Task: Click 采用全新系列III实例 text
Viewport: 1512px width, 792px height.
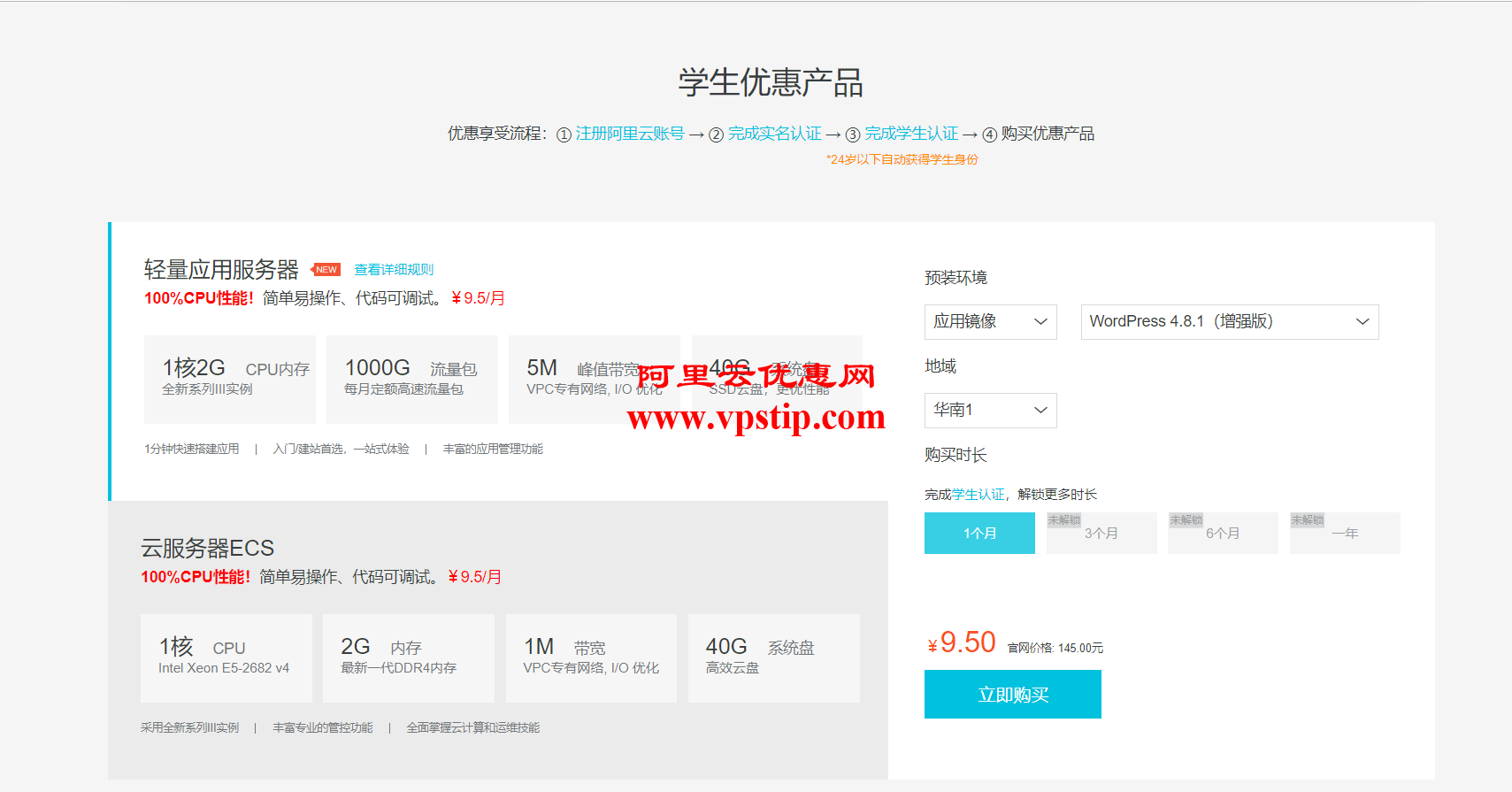Action: click(x=189, y=728)
